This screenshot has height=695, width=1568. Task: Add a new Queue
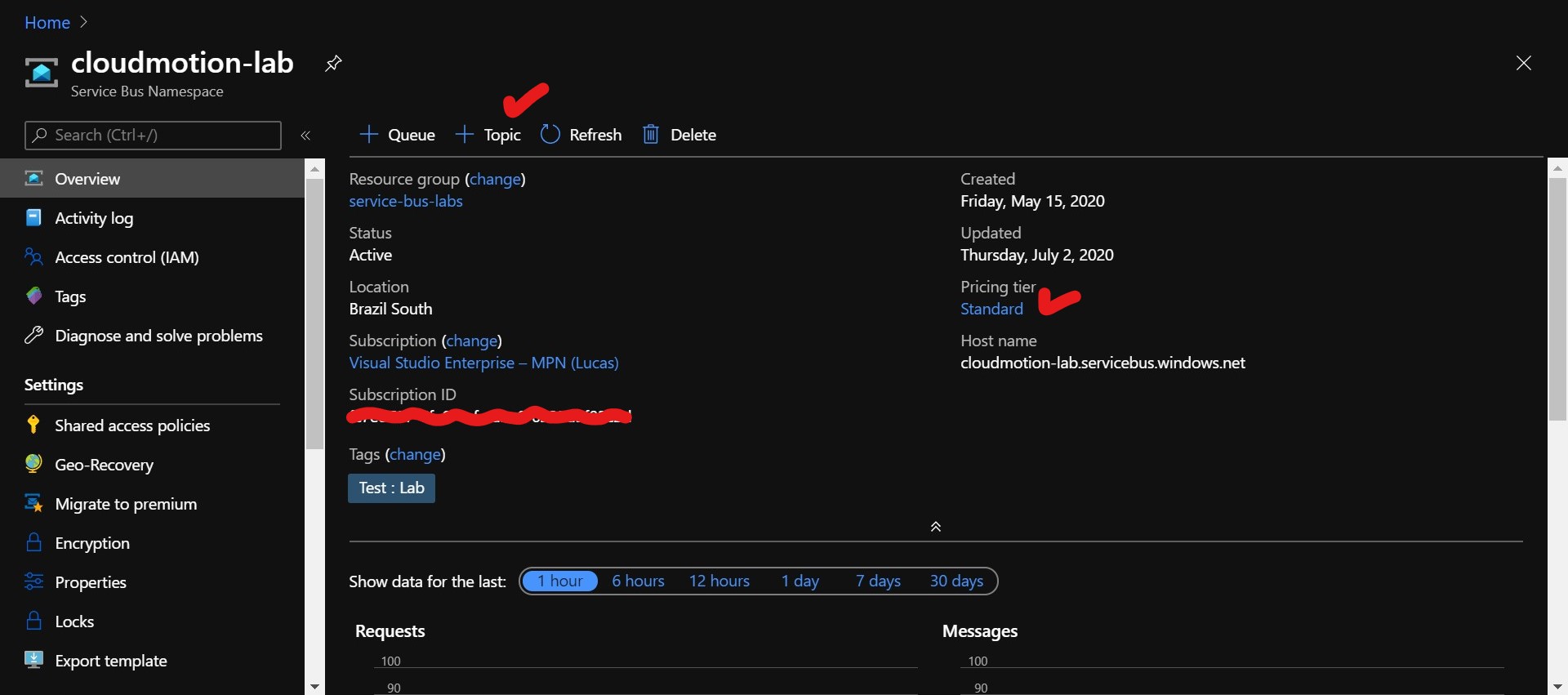(398, 135)
